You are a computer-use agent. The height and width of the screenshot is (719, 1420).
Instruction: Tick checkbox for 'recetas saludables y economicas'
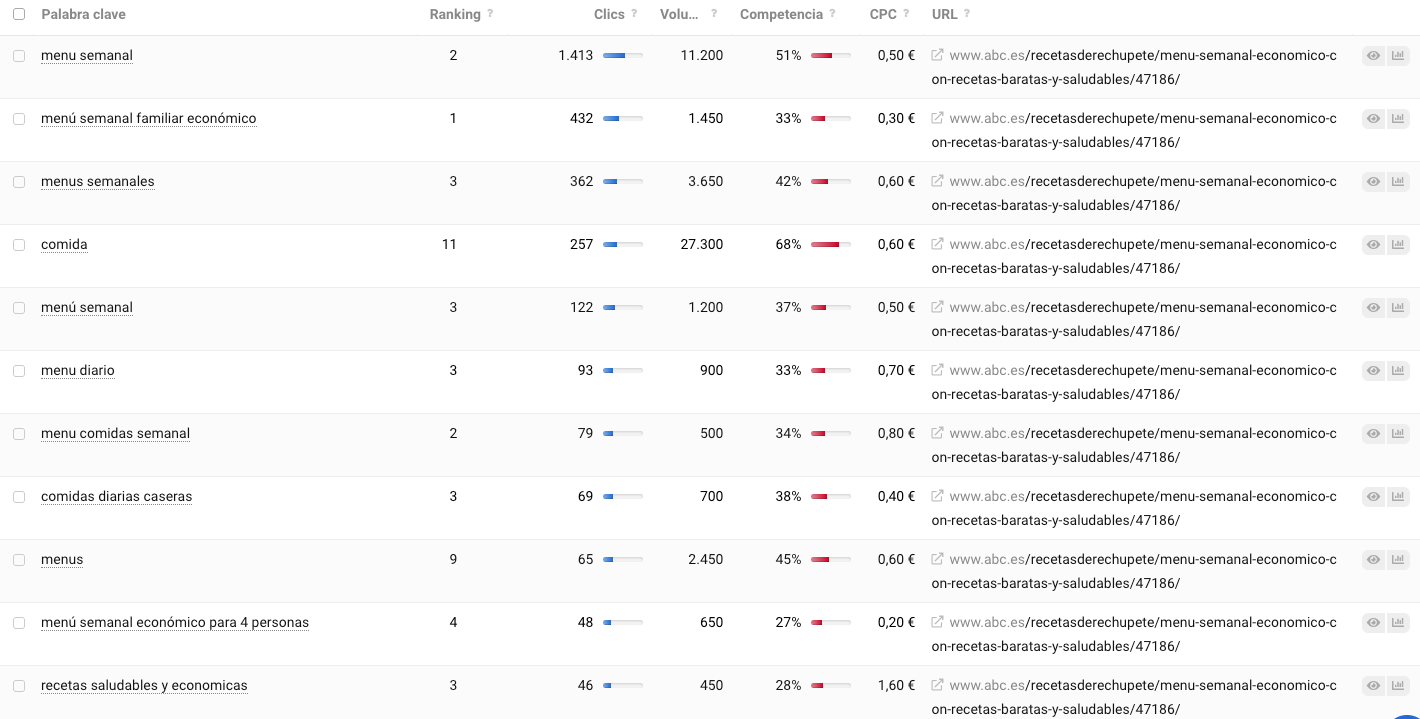click(19, 686)
